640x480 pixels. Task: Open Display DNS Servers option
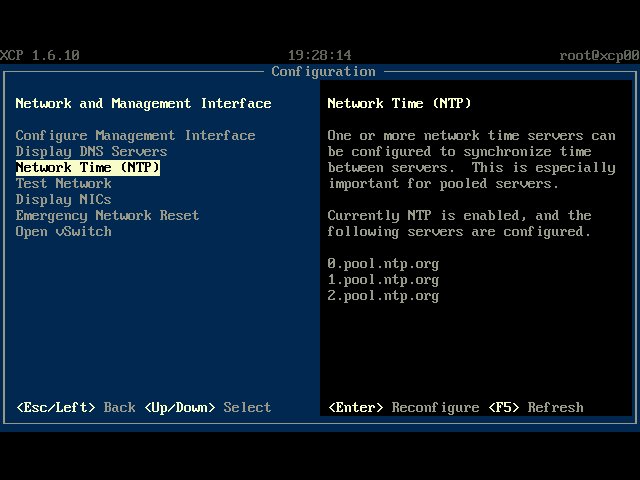click(91, 151)
